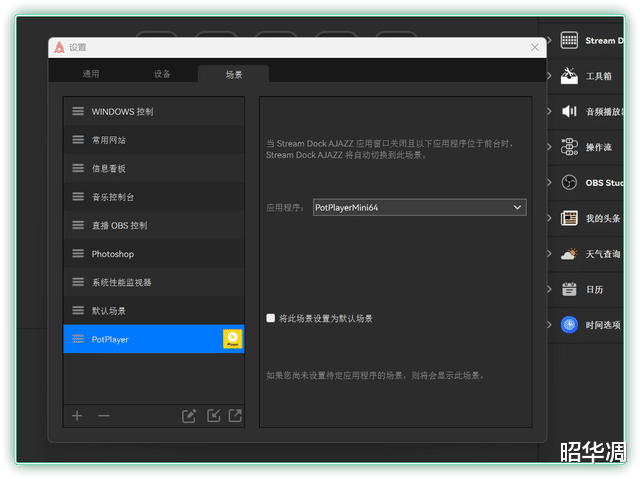Image resolution: width=640 pixels, height=479 pixels.
Task: Click drag handle of PotPlayer row
Action: pos(78,339)
